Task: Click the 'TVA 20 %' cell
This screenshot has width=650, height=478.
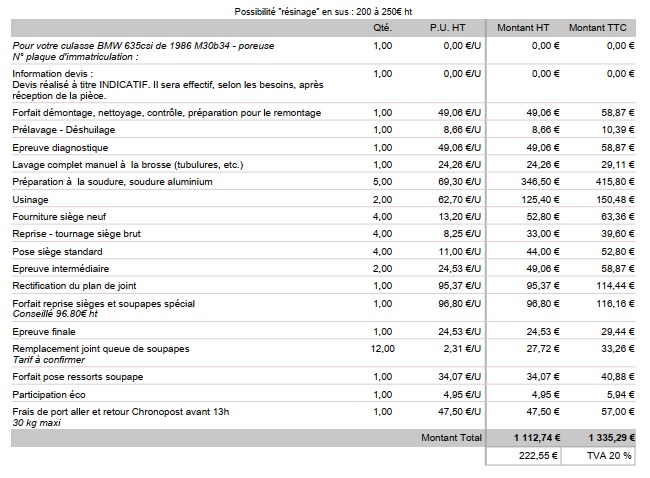Action: point(609,455)
